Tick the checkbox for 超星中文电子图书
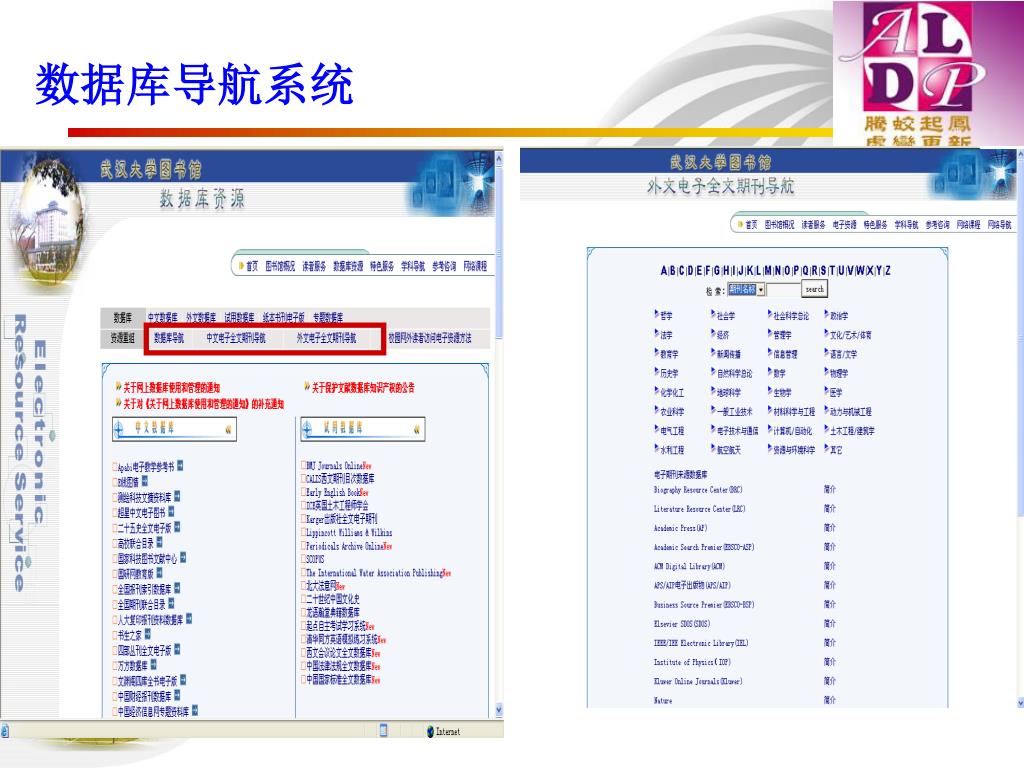Image resolution: width=1024 pixels, height=768 pixels. coord(114,513)
